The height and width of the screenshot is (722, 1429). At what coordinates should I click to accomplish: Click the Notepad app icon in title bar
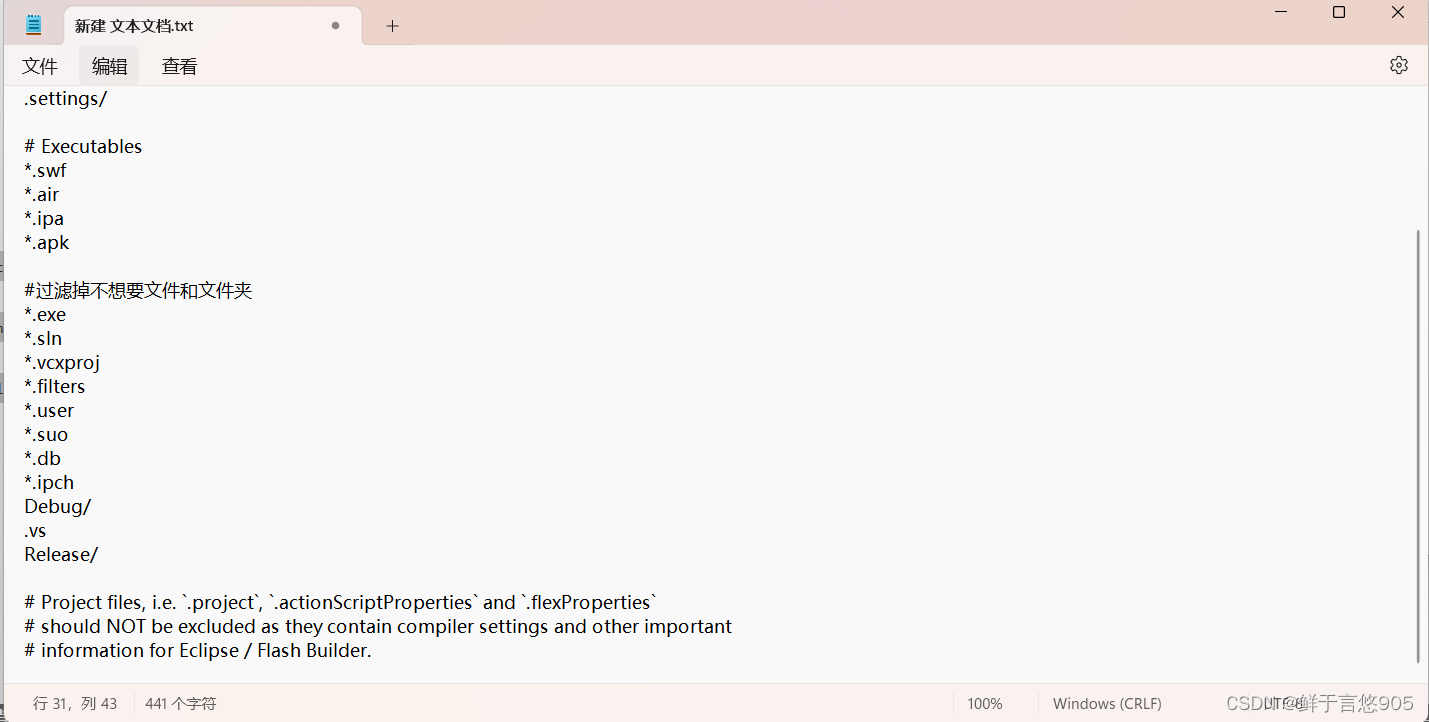(34, 25)
